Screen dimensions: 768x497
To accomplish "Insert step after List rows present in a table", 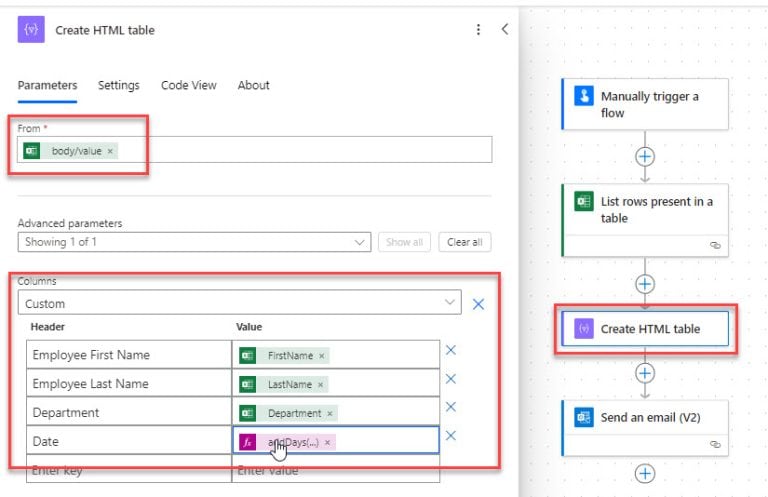I will coord(645,284).
